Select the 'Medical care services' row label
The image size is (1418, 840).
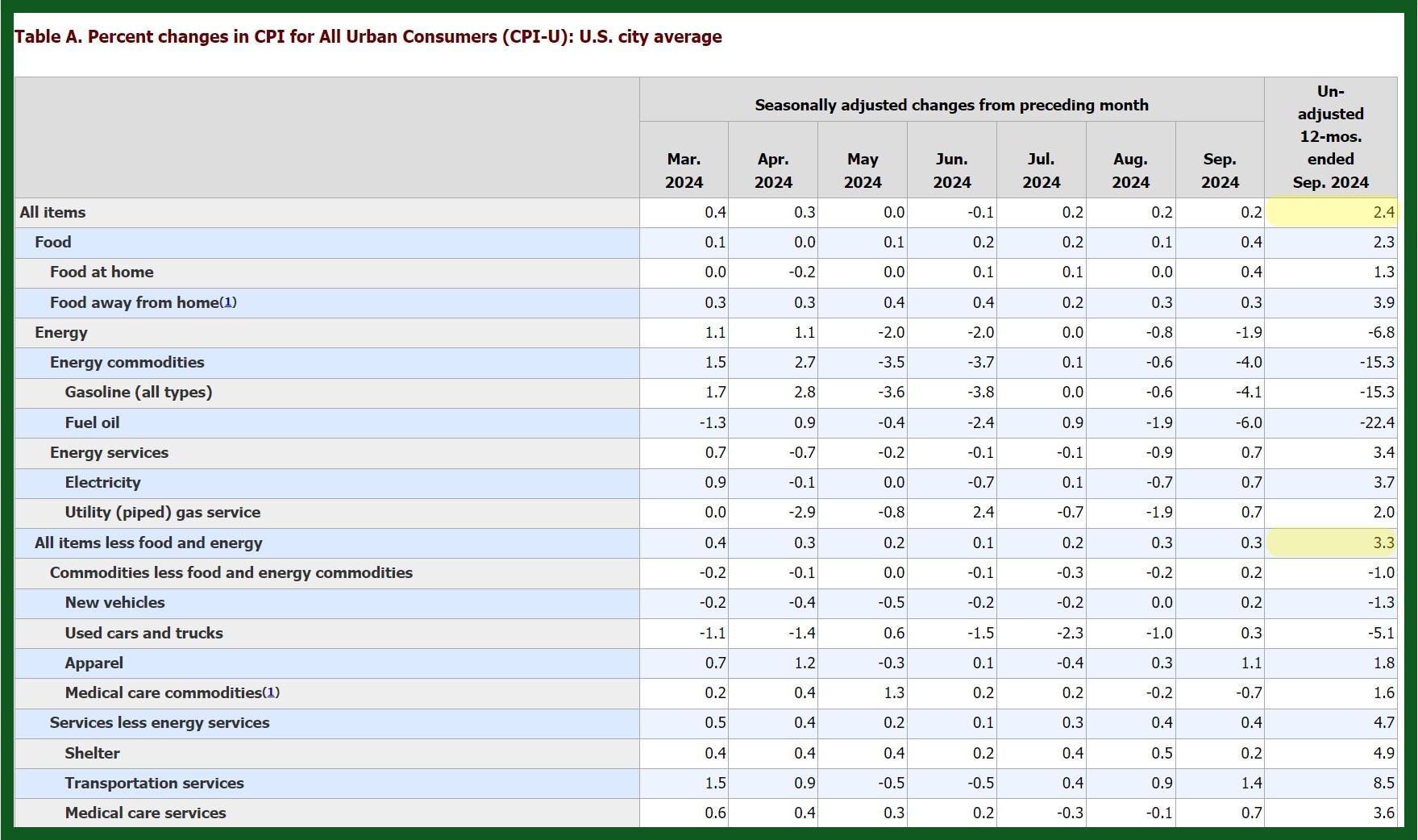146,813
